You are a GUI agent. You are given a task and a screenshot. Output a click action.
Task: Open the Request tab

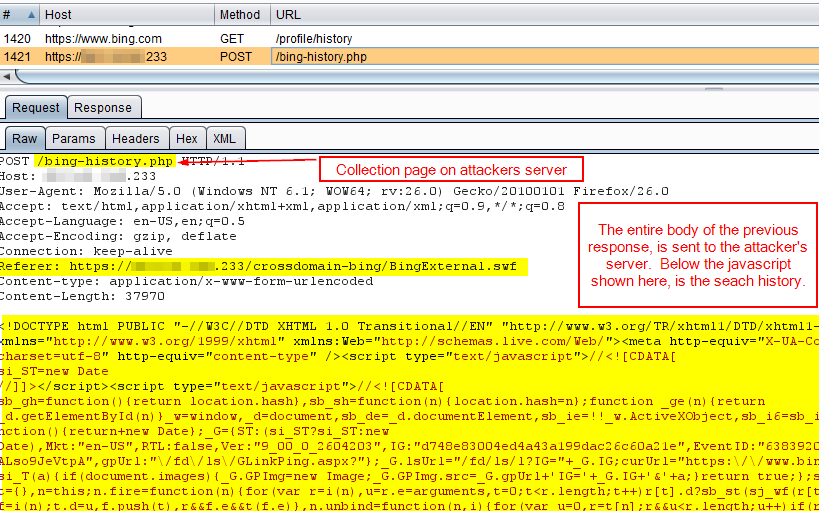(x=36, y=108)
